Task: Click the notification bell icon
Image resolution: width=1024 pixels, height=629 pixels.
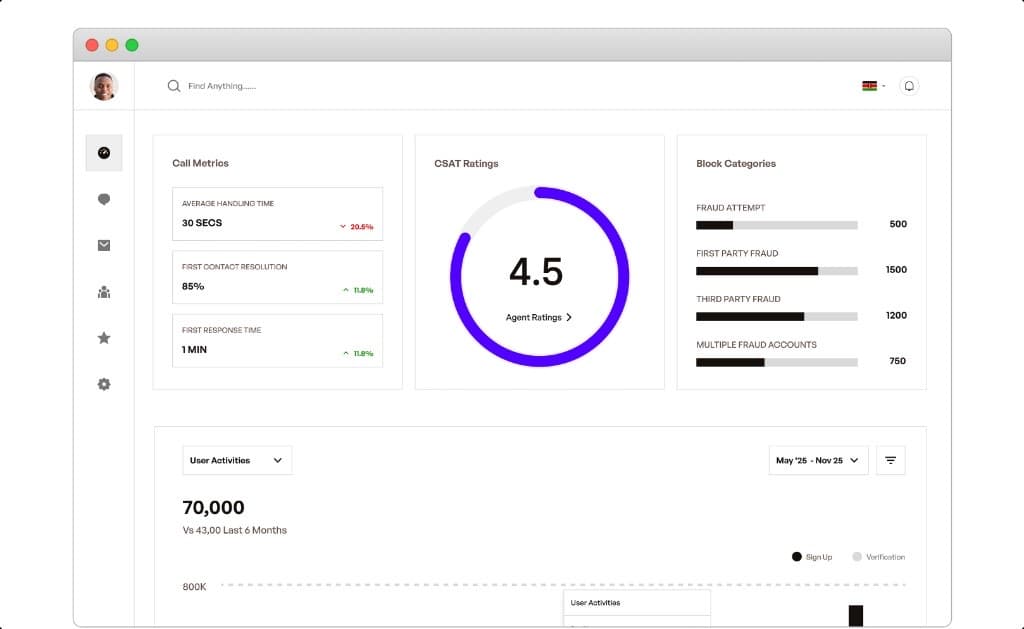Action: tap(909, 86)
